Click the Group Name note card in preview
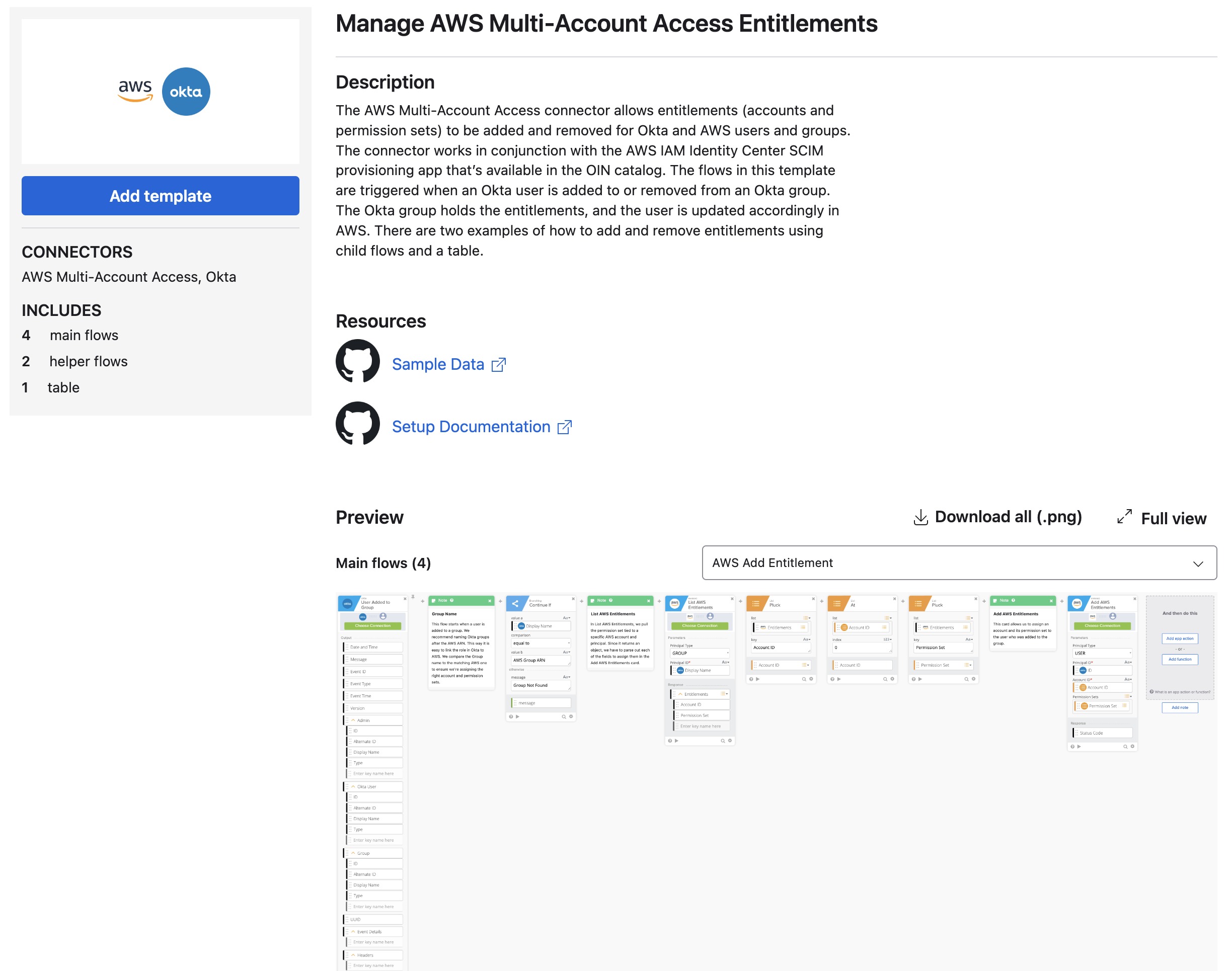The width and height of the screenshot is (1232, 971). (461, 643)
